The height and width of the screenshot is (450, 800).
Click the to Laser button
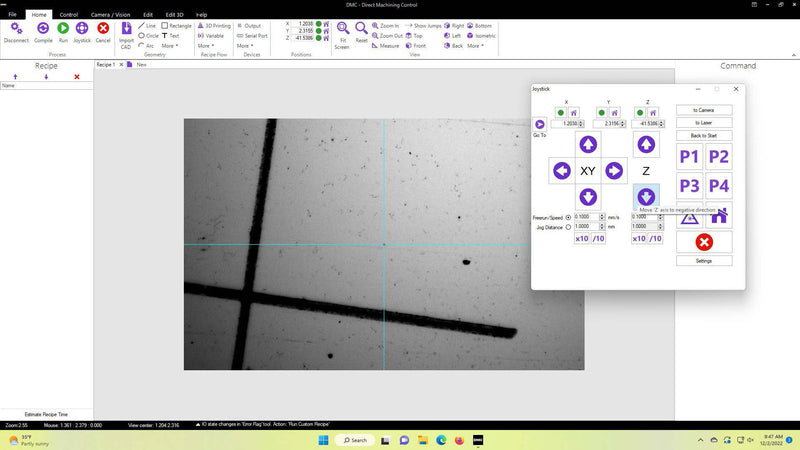704,123
